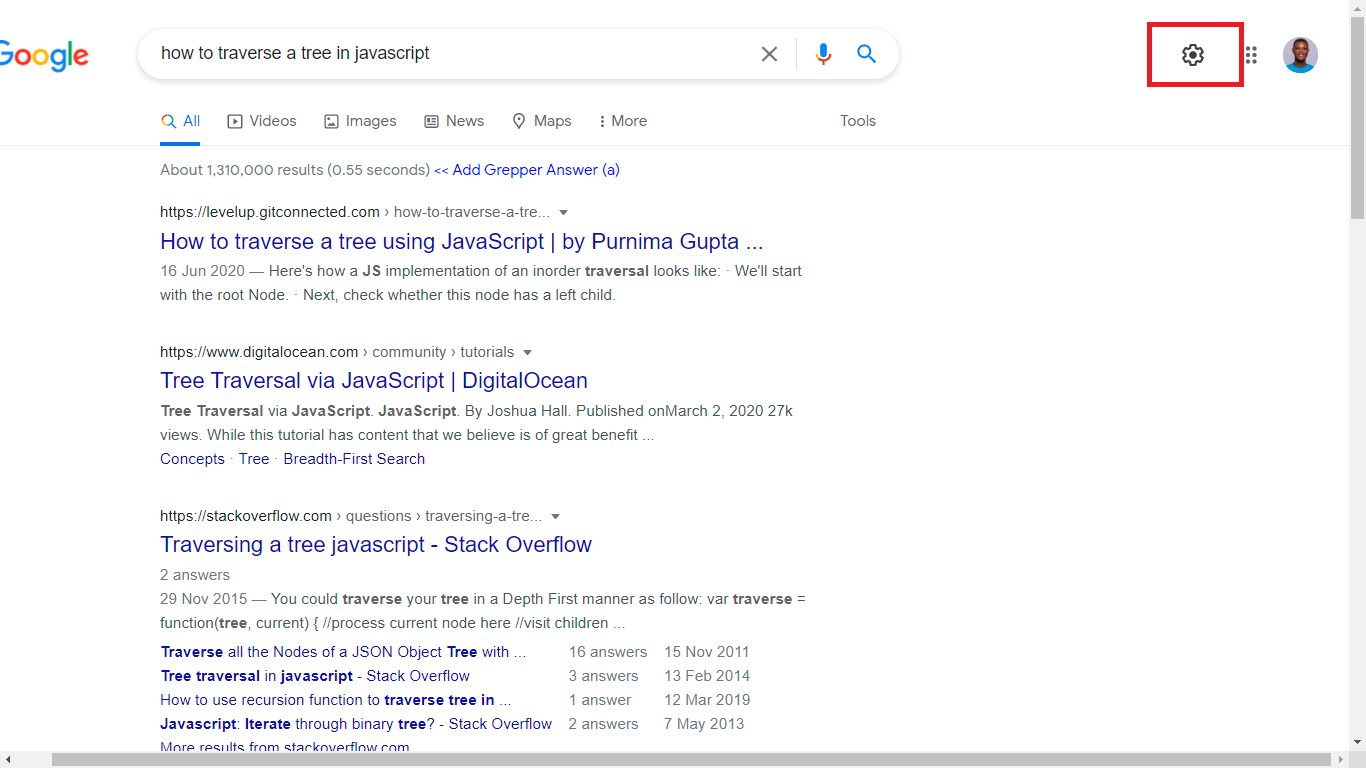Screen dimensions: 1366x768
Task: Open the More search categories menu
Action: tap(623, 121)
